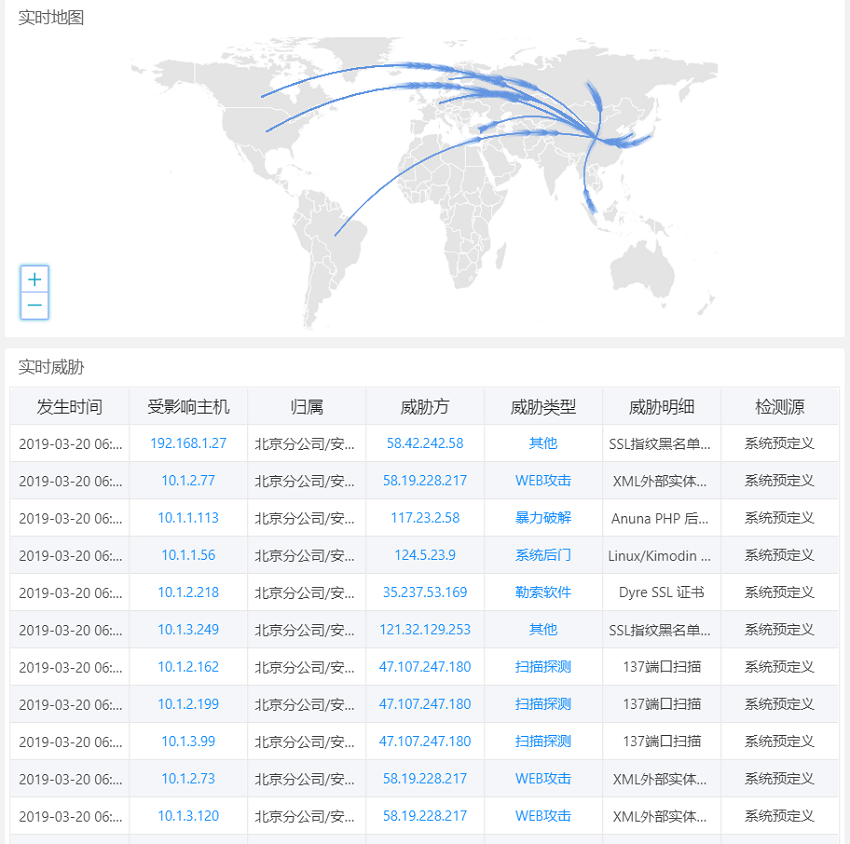Open WEB攻击 threat type for 10.1.2.77
This screenshot has width=850, height=844.
coord(543,480)
